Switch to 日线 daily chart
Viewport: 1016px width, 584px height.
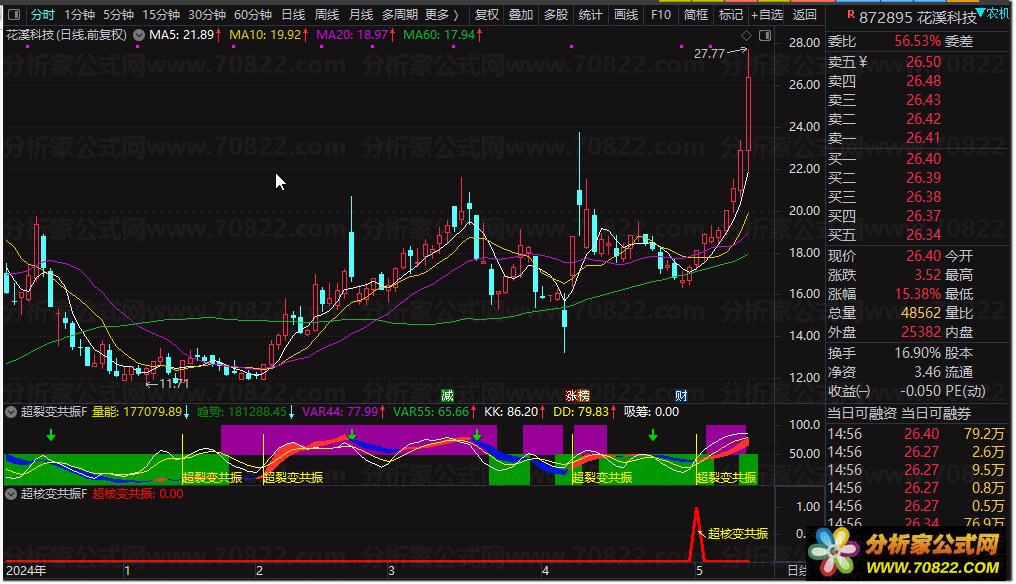click(x=294, y=14)
